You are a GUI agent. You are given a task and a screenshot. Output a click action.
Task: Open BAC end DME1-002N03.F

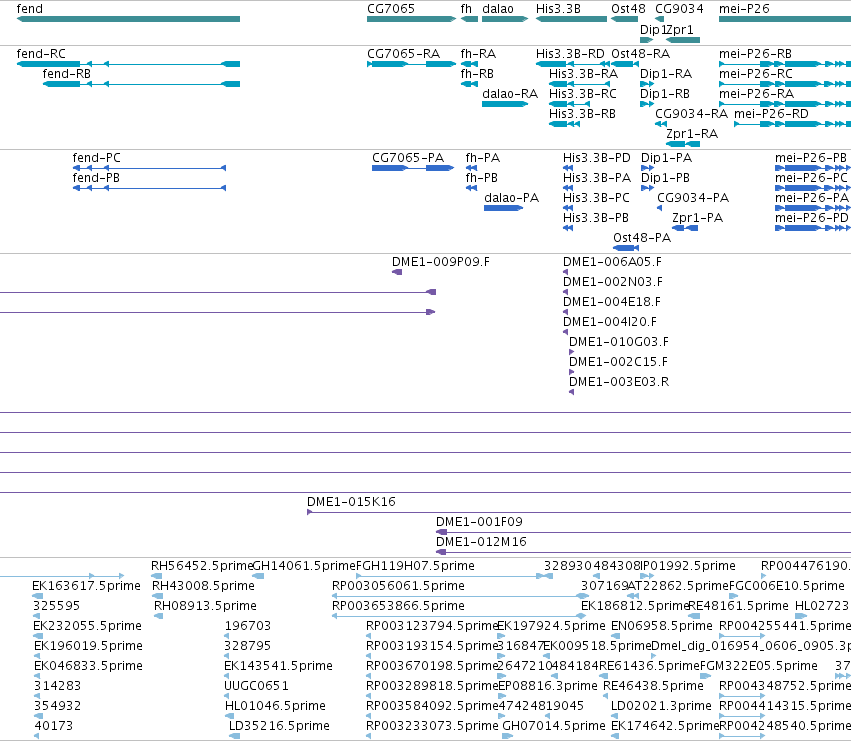613,282
